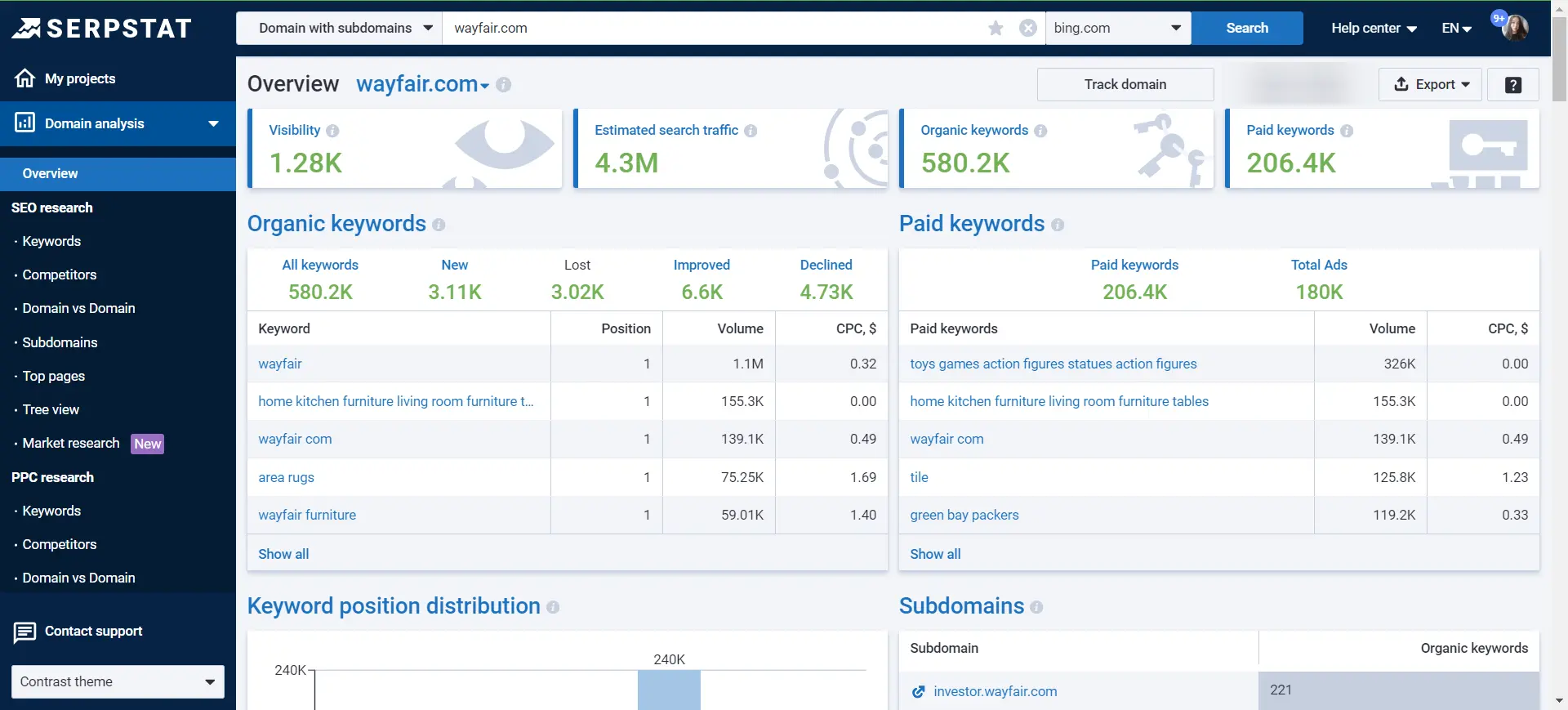Expand the bing.com search engine dropdown
This screenshot has height=710, width=1568.
1117,29
